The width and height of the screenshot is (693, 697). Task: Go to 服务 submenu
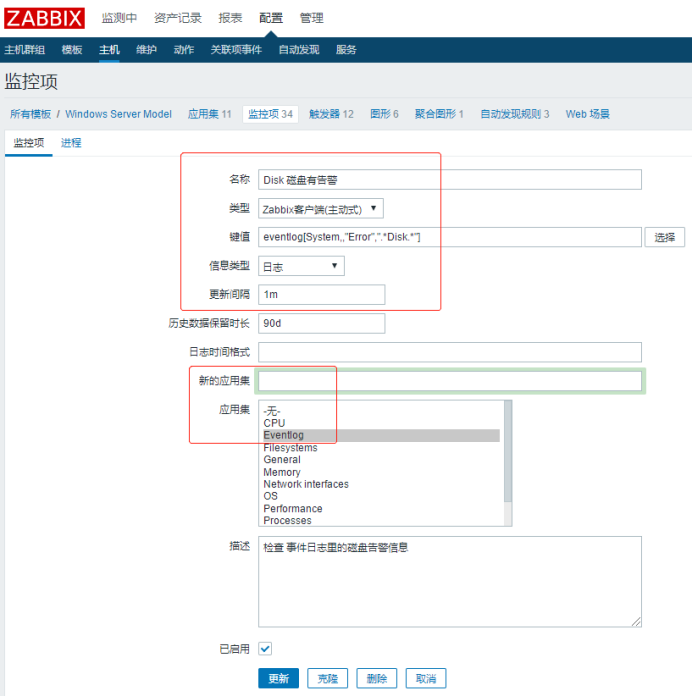346,50
